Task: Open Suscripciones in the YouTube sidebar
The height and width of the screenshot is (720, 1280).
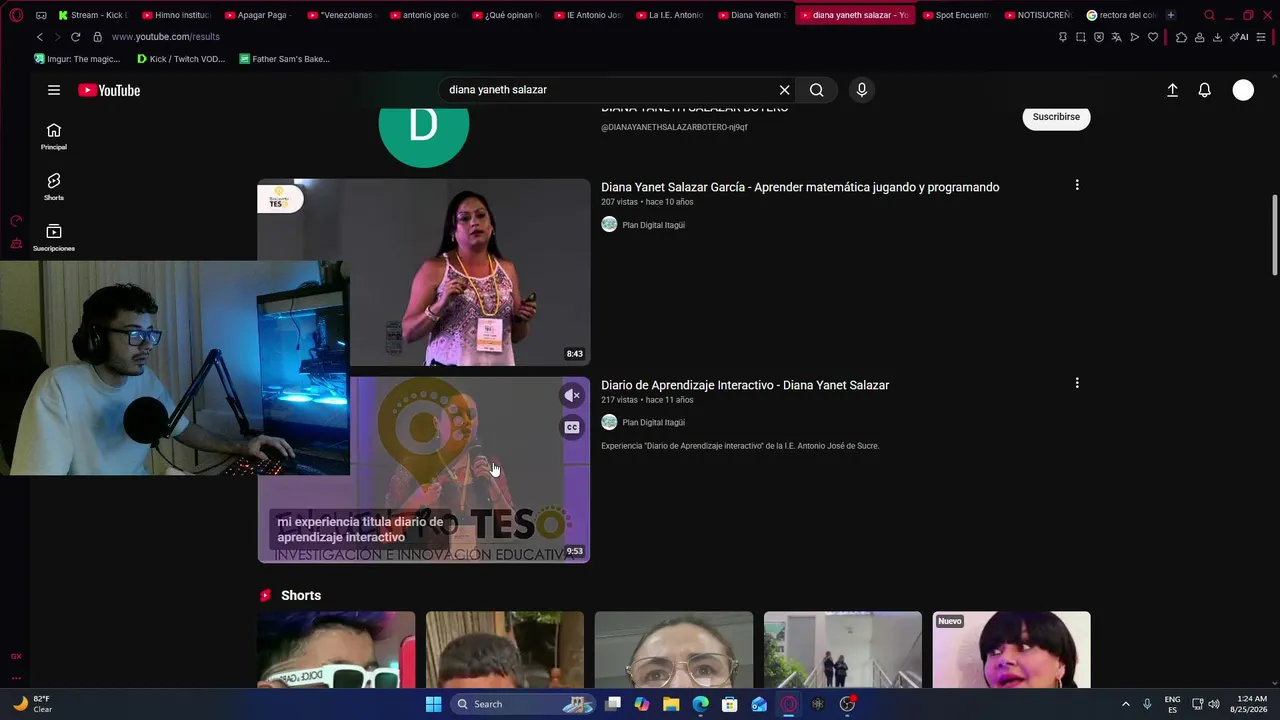Action: tap(54, 237)
